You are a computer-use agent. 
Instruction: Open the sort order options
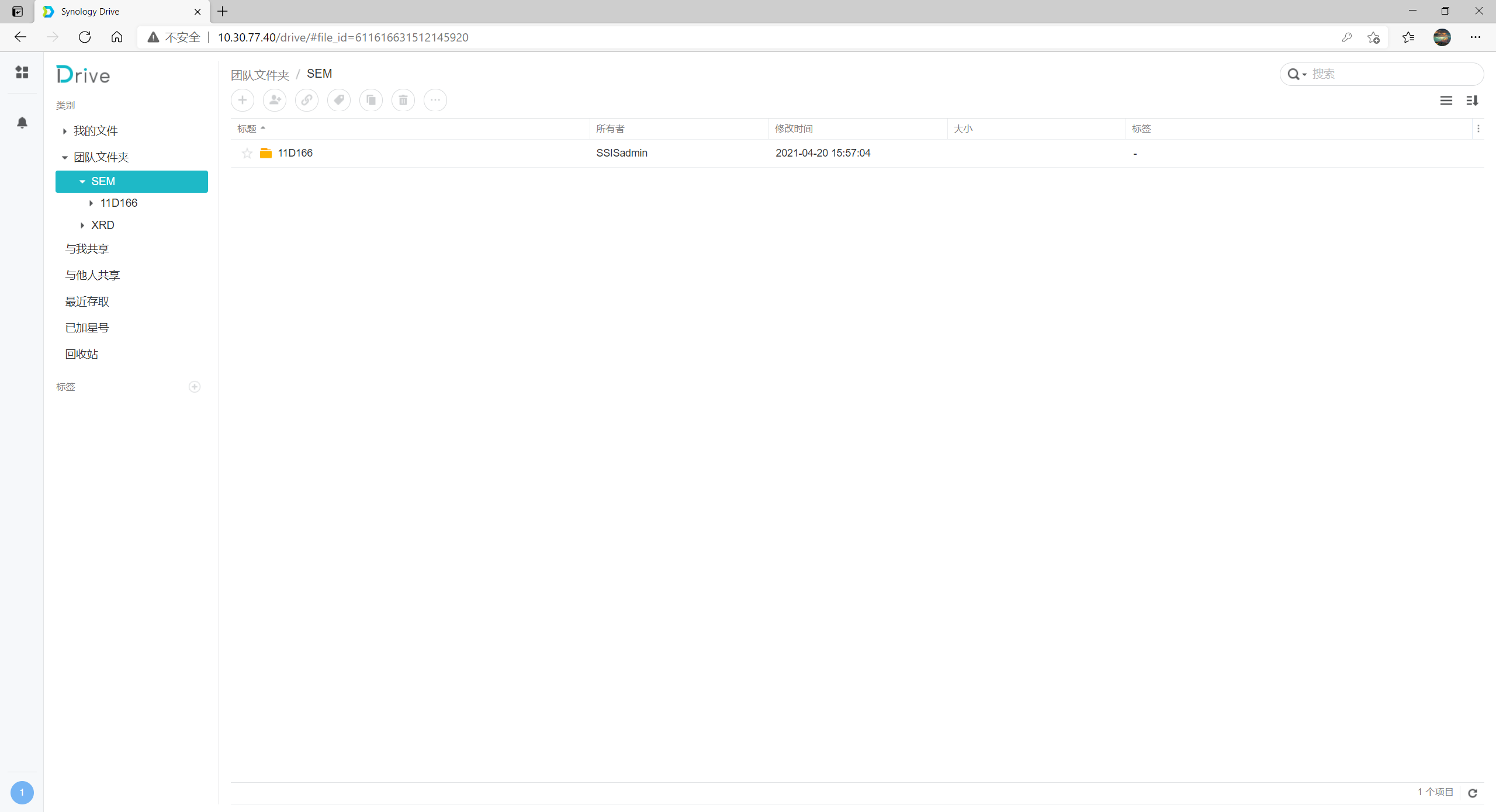[1472, 100]
